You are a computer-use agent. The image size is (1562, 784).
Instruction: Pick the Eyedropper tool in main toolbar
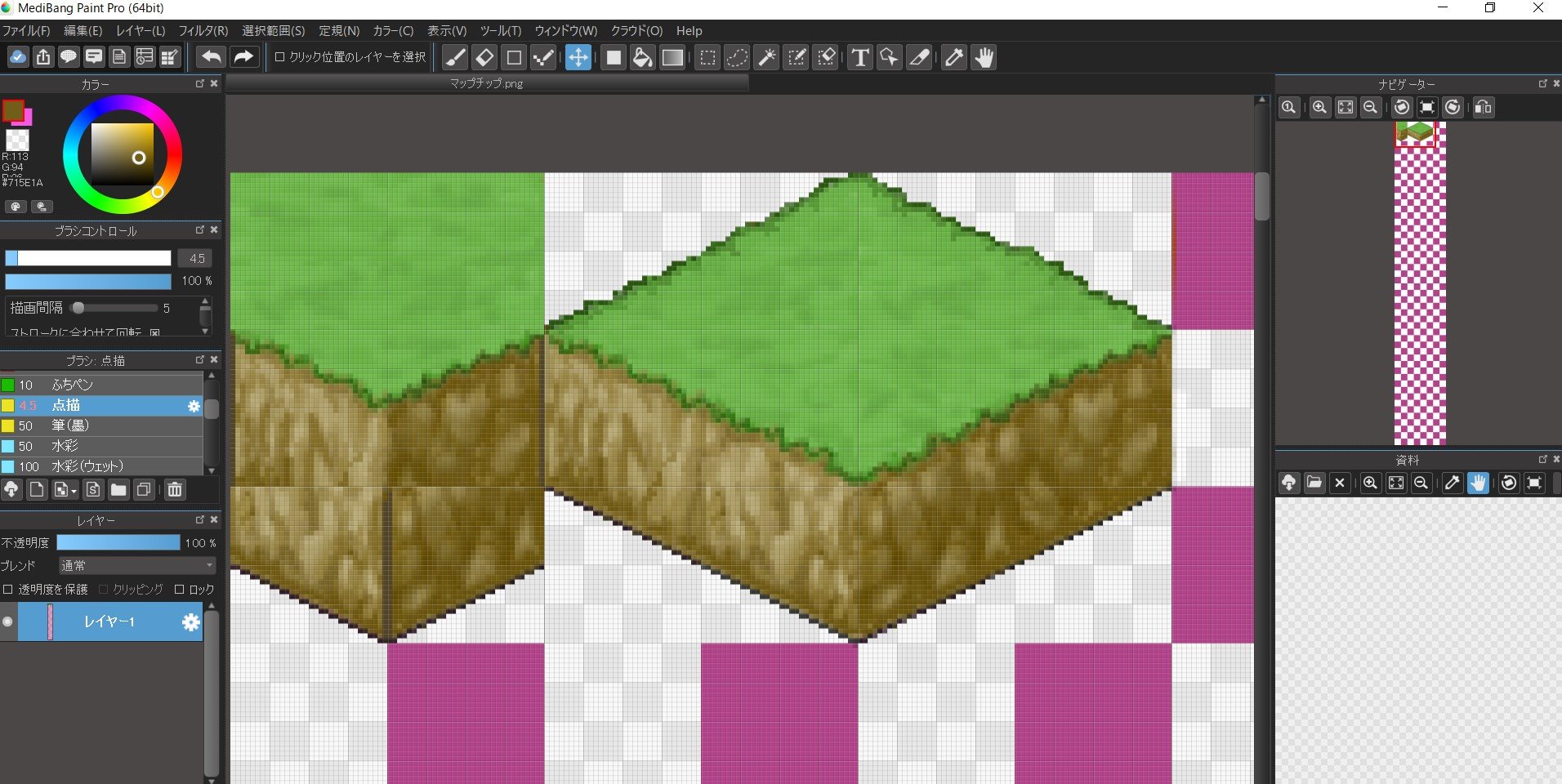coord(953,58)
